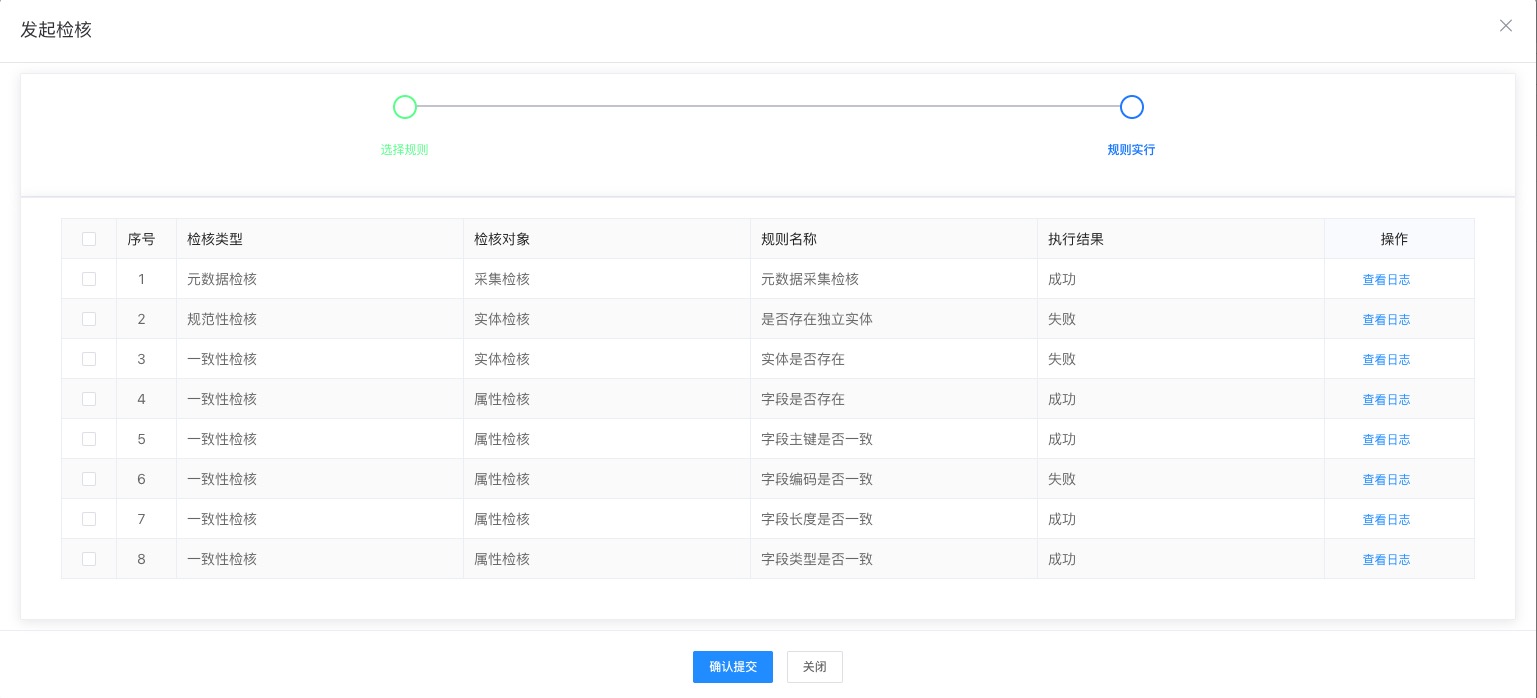Open 查看日志 for 元数据采集检核
Image resolution: width=1537 pixels, height=698 pixels.
pos(1386,279)
